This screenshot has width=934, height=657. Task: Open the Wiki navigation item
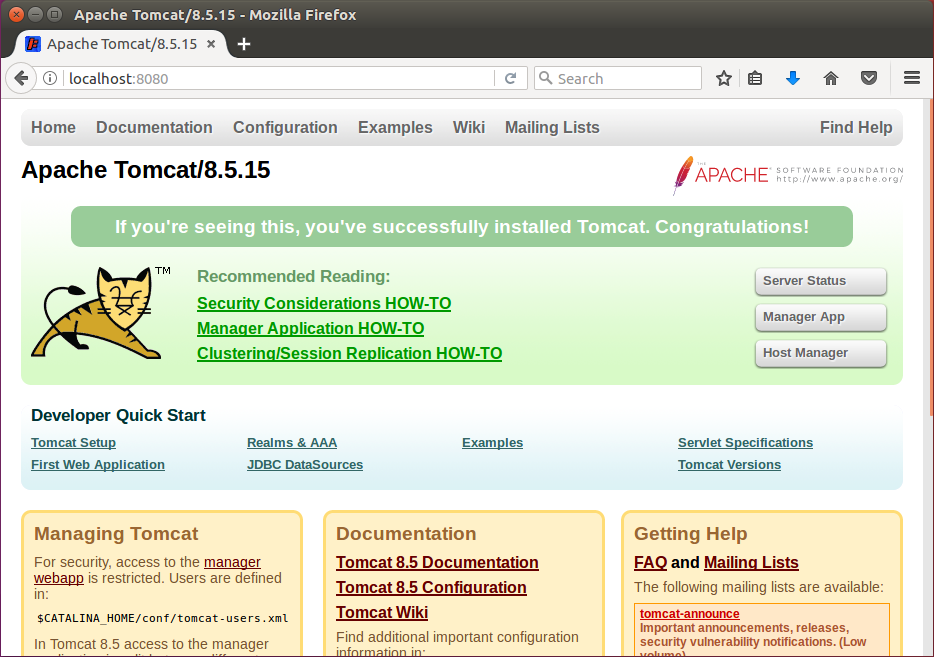tap(469, 127)
